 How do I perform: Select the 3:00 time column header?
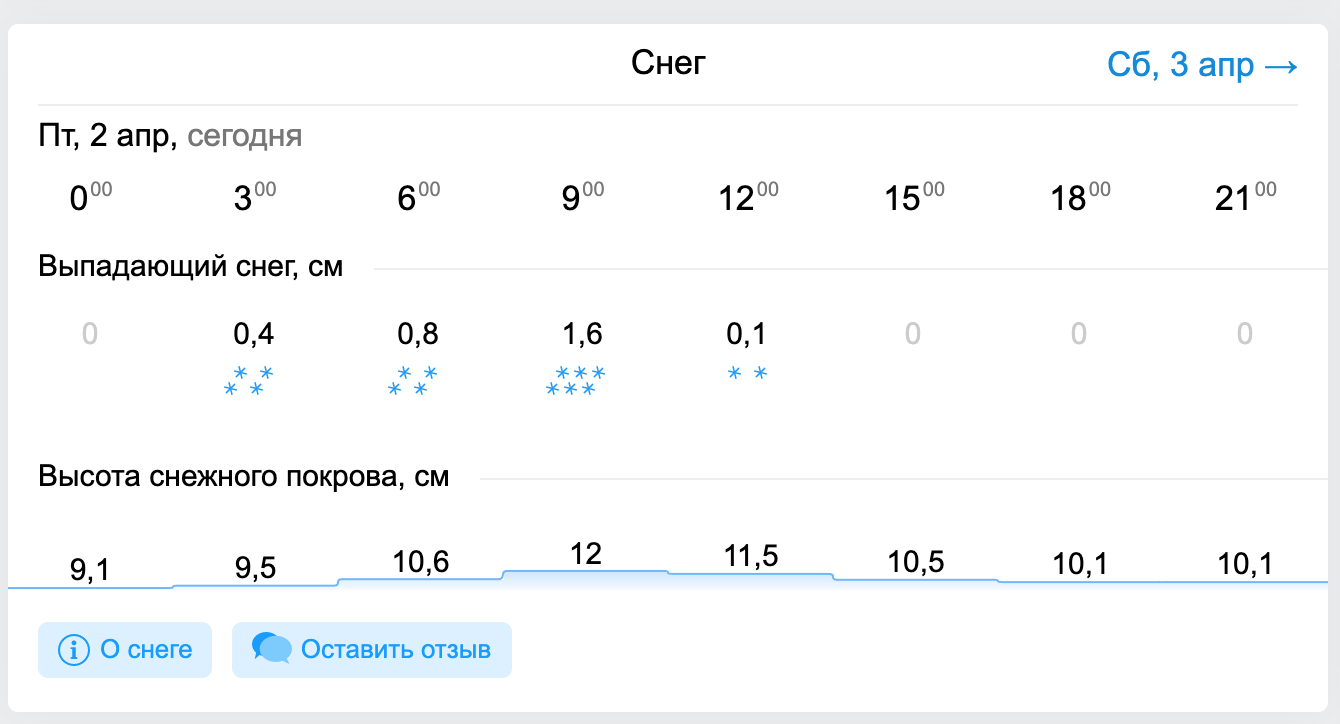pos(254,198)
